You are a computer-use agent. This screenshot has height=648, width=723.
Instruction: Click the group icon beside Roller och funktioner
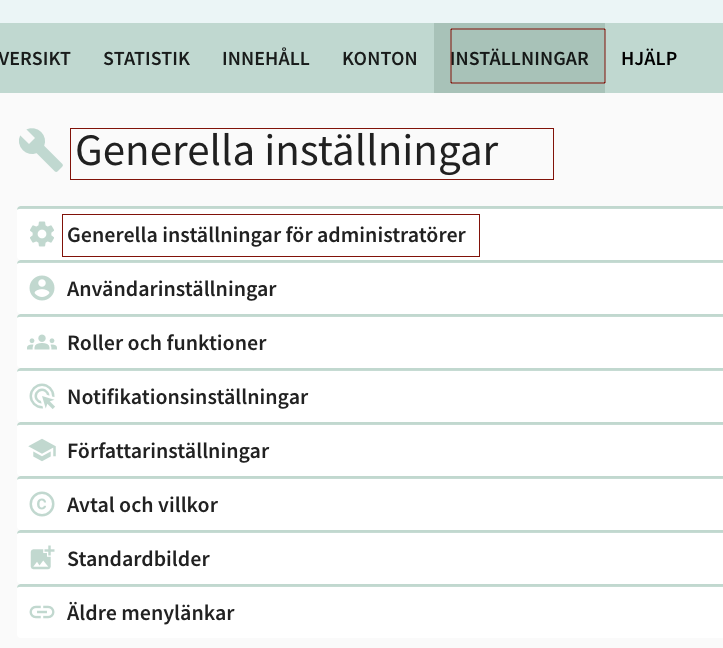(41, 343)
